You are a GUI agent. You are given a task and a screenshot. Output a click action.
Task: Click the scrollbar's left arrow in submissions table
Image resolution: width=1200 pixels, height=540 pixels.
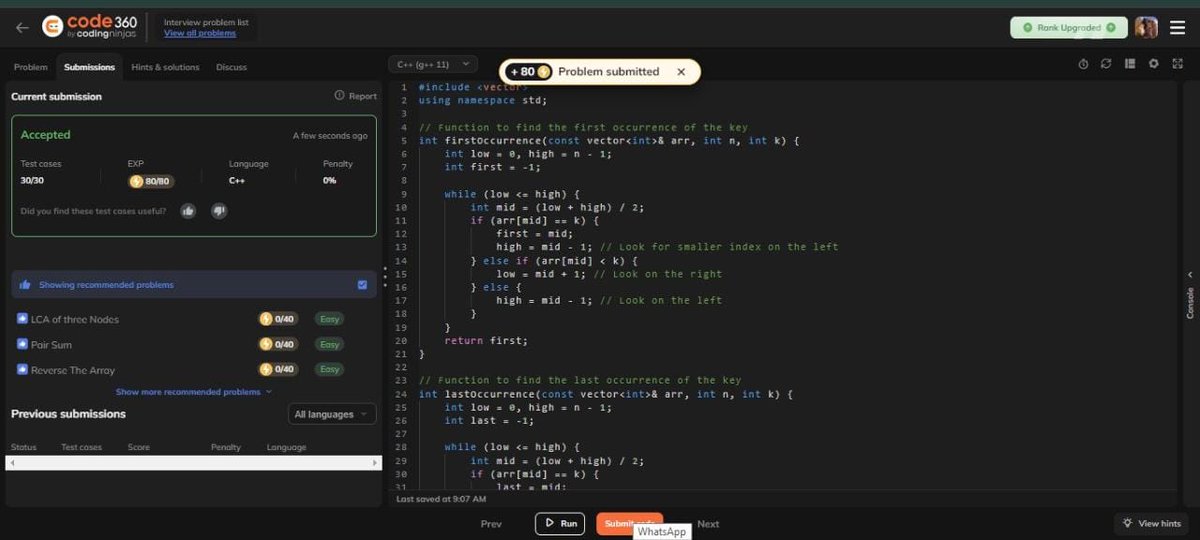[x=12, y=463]
